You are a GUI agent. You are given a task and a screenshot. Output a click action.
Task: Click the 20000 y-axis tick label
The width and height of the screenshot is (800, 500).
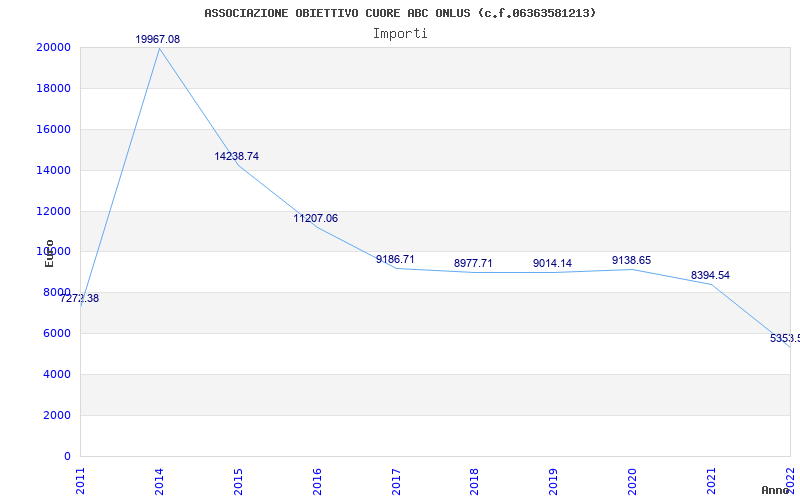pyautogui.click(x=53, y=47)
